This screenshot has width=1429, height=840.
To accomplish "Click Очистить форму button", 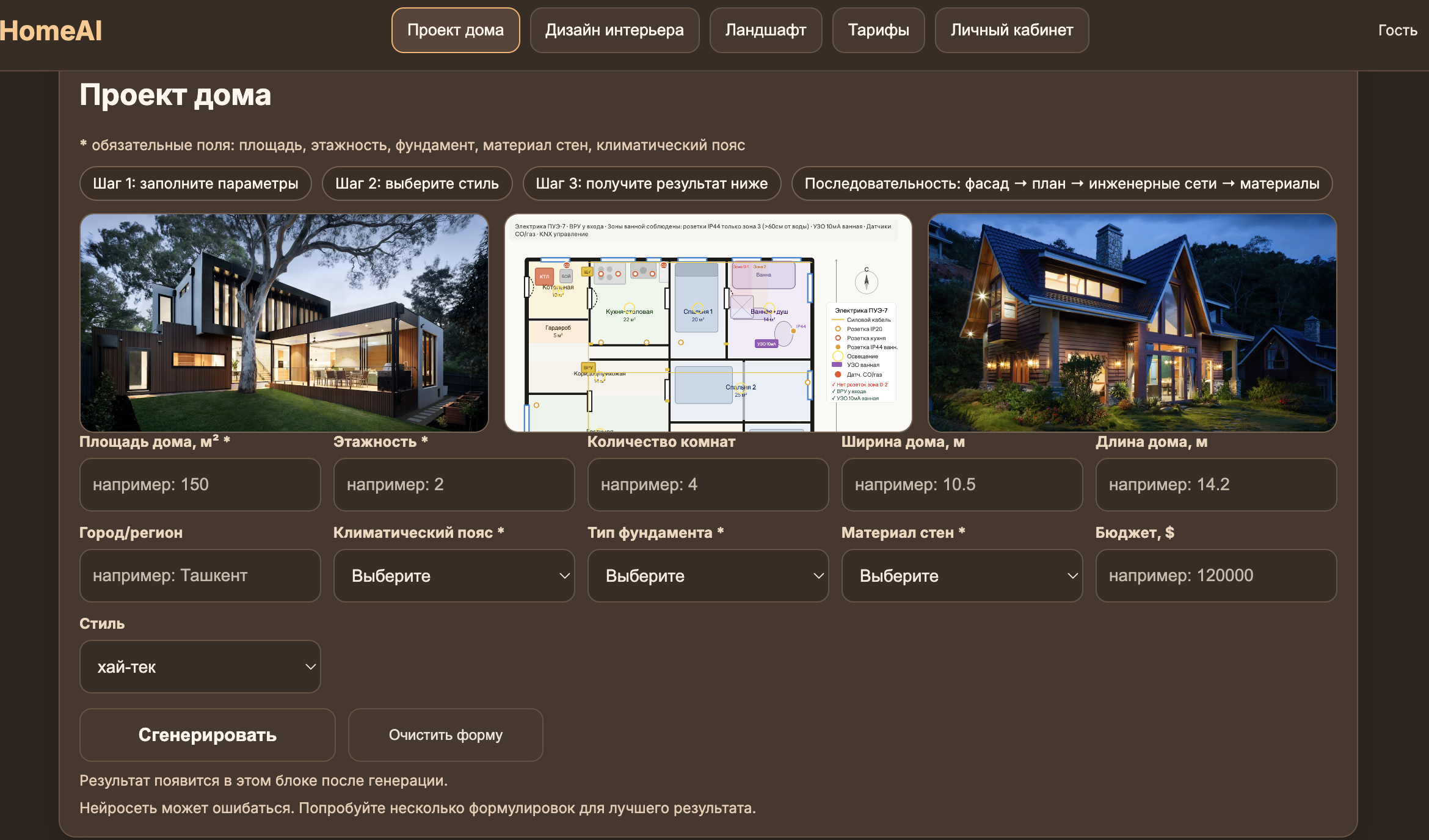I will point(445,735).
